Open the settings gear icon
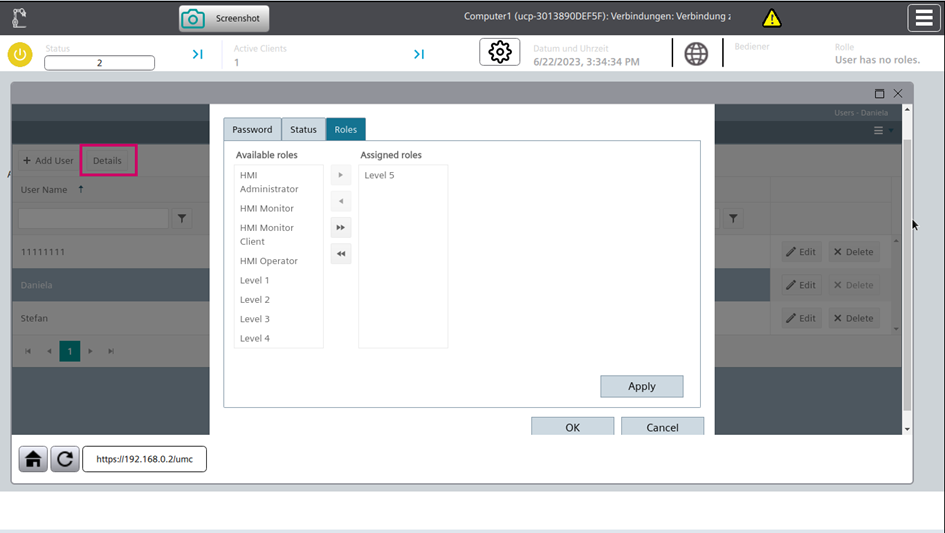The height and width of the screenshot is (533, 945). point(500,52)
